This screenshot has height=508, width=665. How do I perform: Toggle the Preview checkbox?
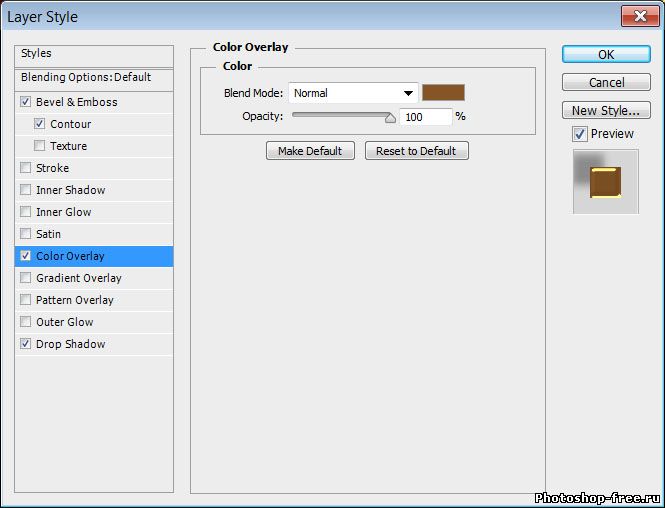580,134
